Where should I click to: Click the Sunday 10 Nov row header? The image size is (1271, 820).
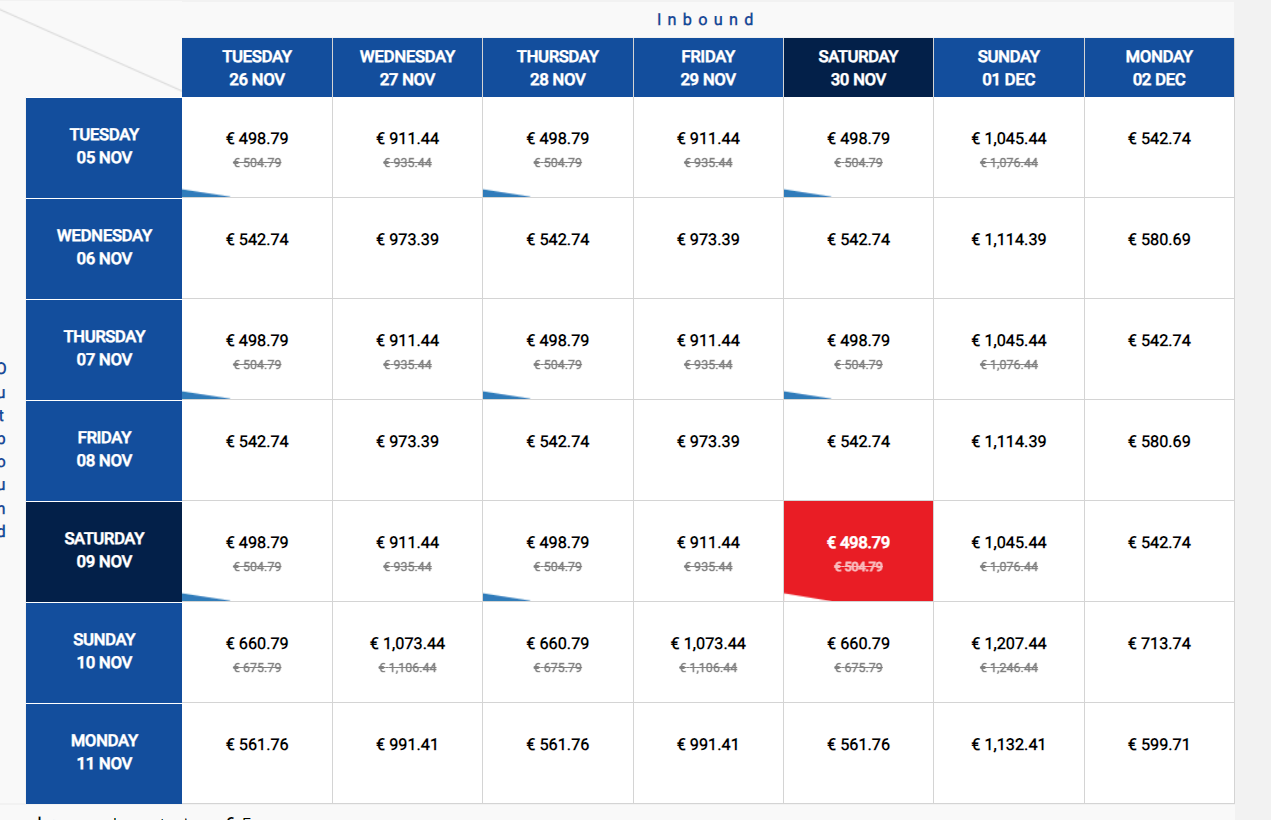pos(104,652)
